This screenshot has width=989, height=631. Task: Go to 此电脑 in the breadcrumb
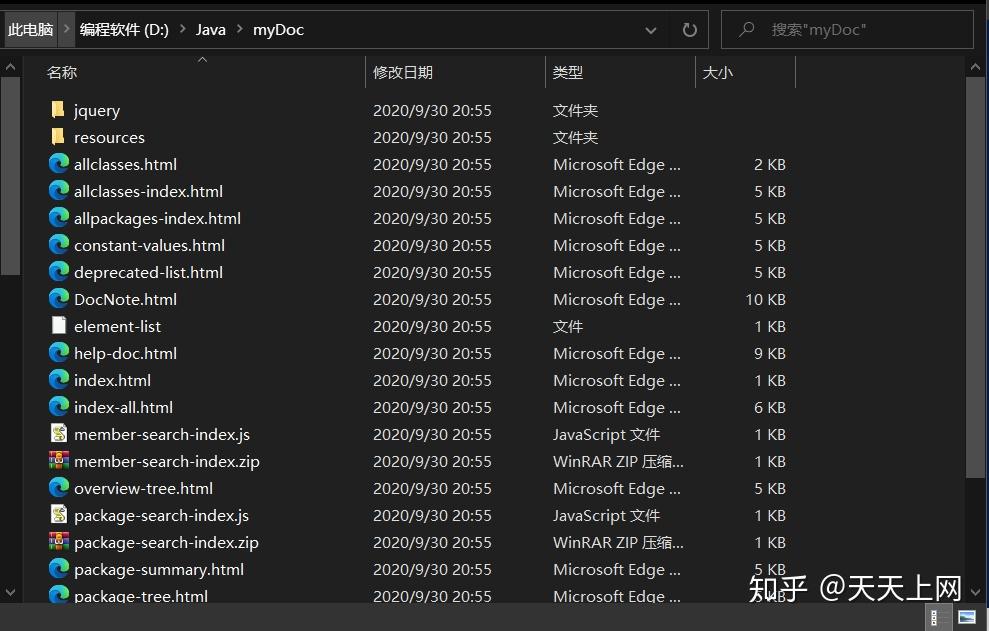(30, 30)
